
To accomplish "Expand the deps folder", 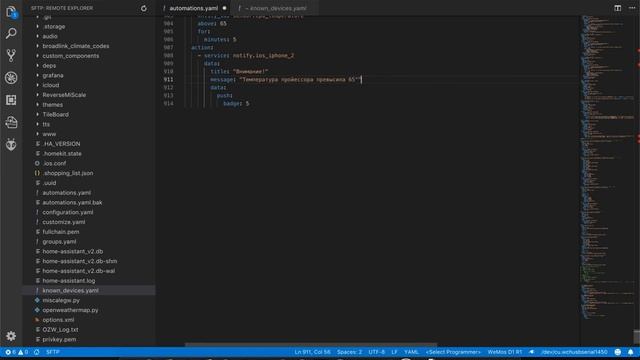I will [x=49, y=66].
